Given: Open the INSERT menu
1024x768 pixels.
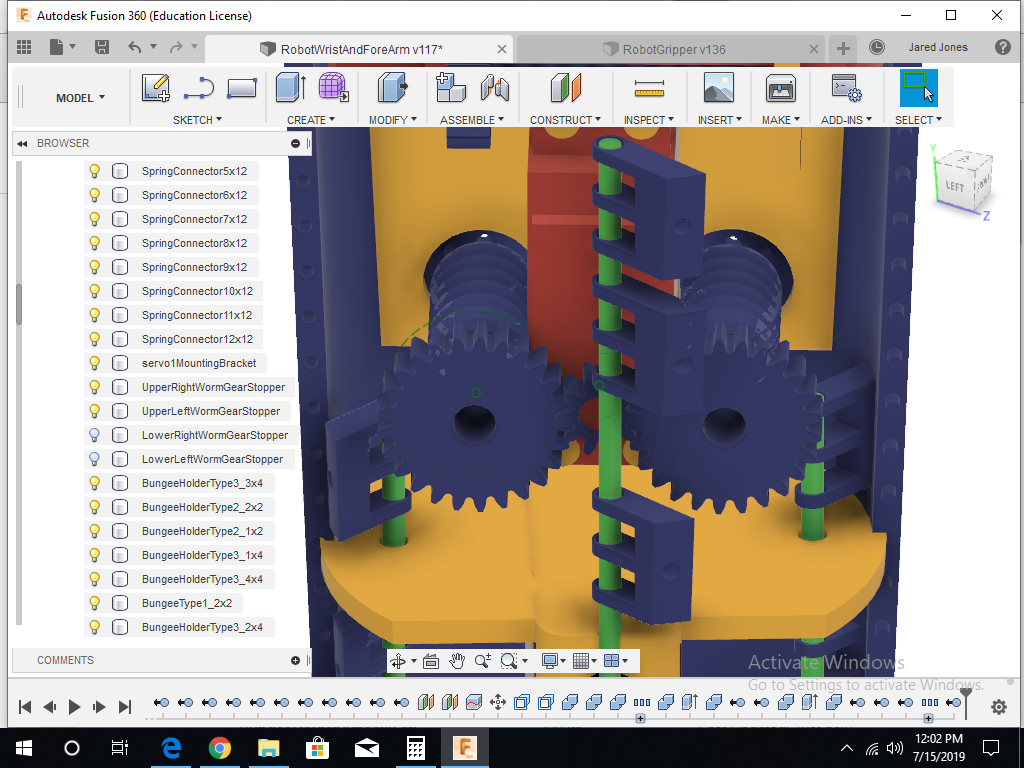Looking at the screenshot, I should [x=719, y=120].
